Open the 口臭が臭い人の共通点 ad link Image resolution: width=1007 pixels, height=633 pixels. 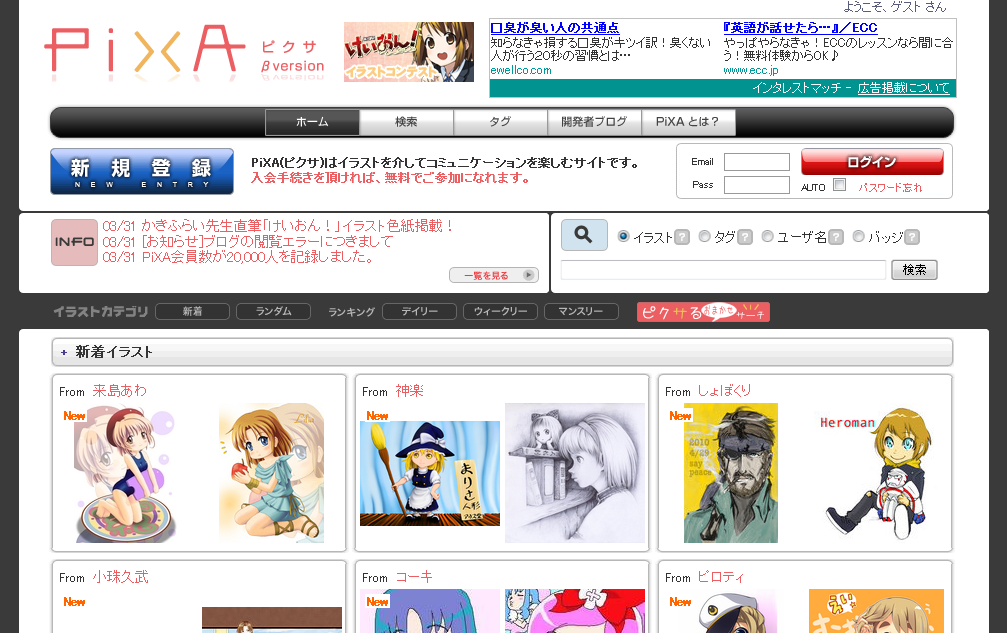click(554, 28)
